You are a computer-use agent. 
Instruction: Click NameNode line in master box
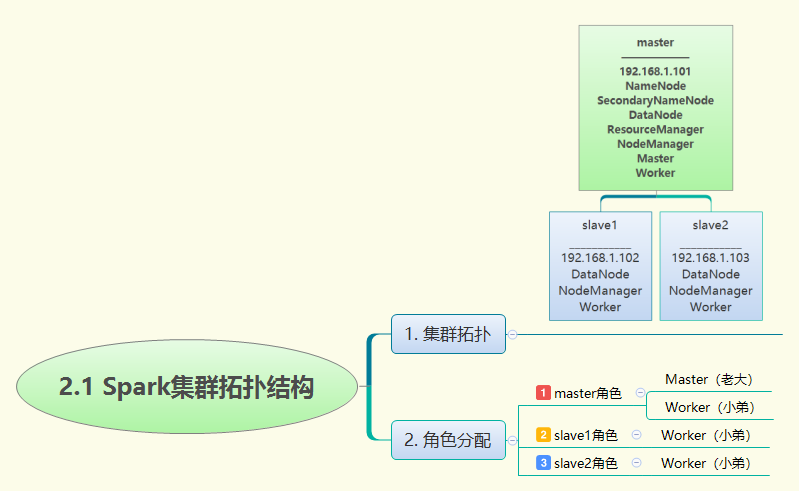click(x=655, y=86)
